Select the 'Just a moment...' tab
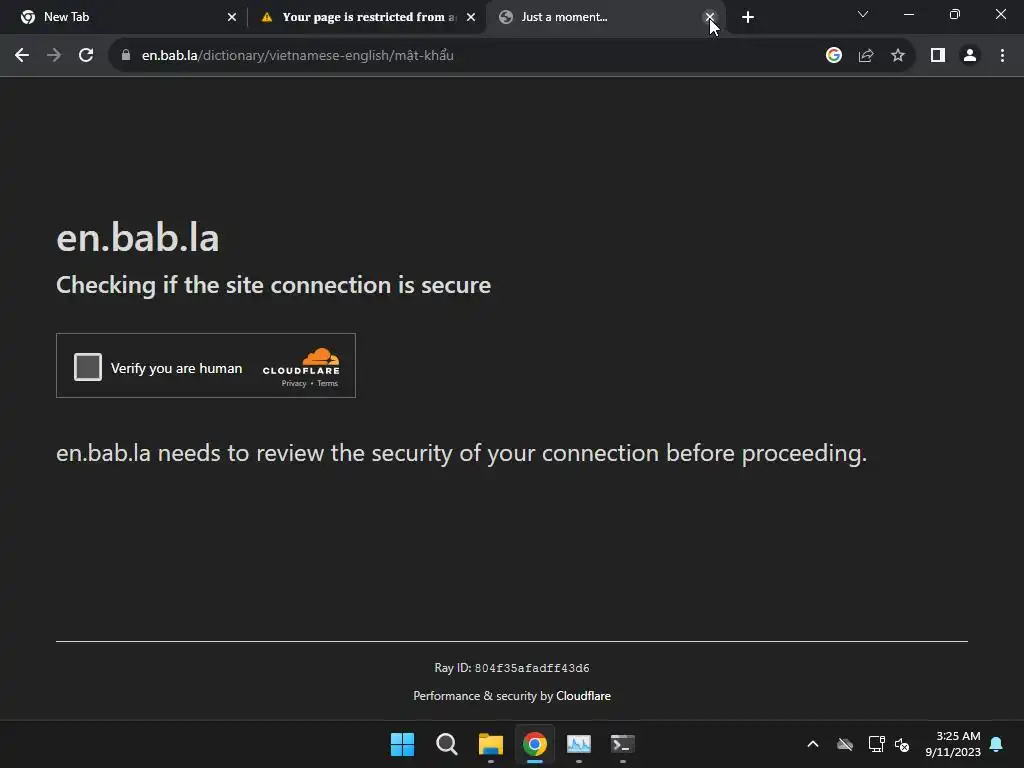 click(x=605, y=17)
